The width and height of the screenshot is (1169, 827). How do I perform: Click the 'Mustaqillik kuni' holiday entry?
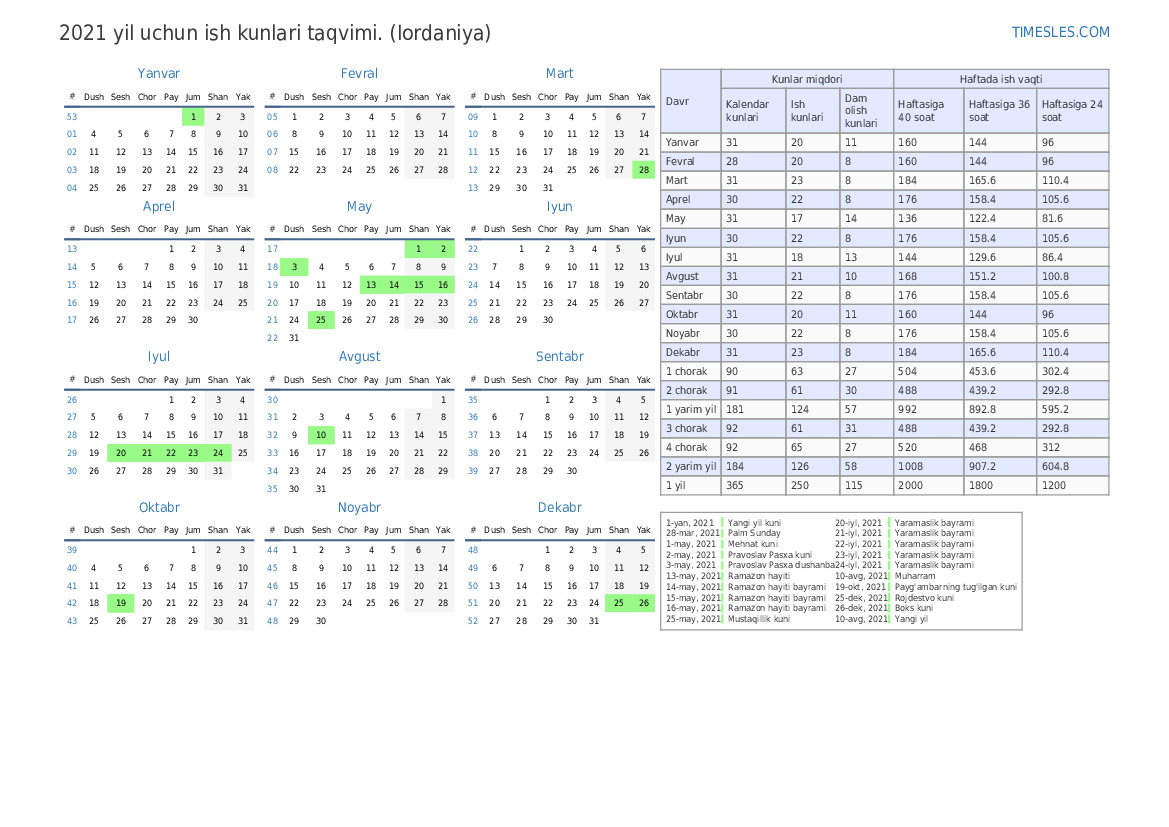click(758, 619)
